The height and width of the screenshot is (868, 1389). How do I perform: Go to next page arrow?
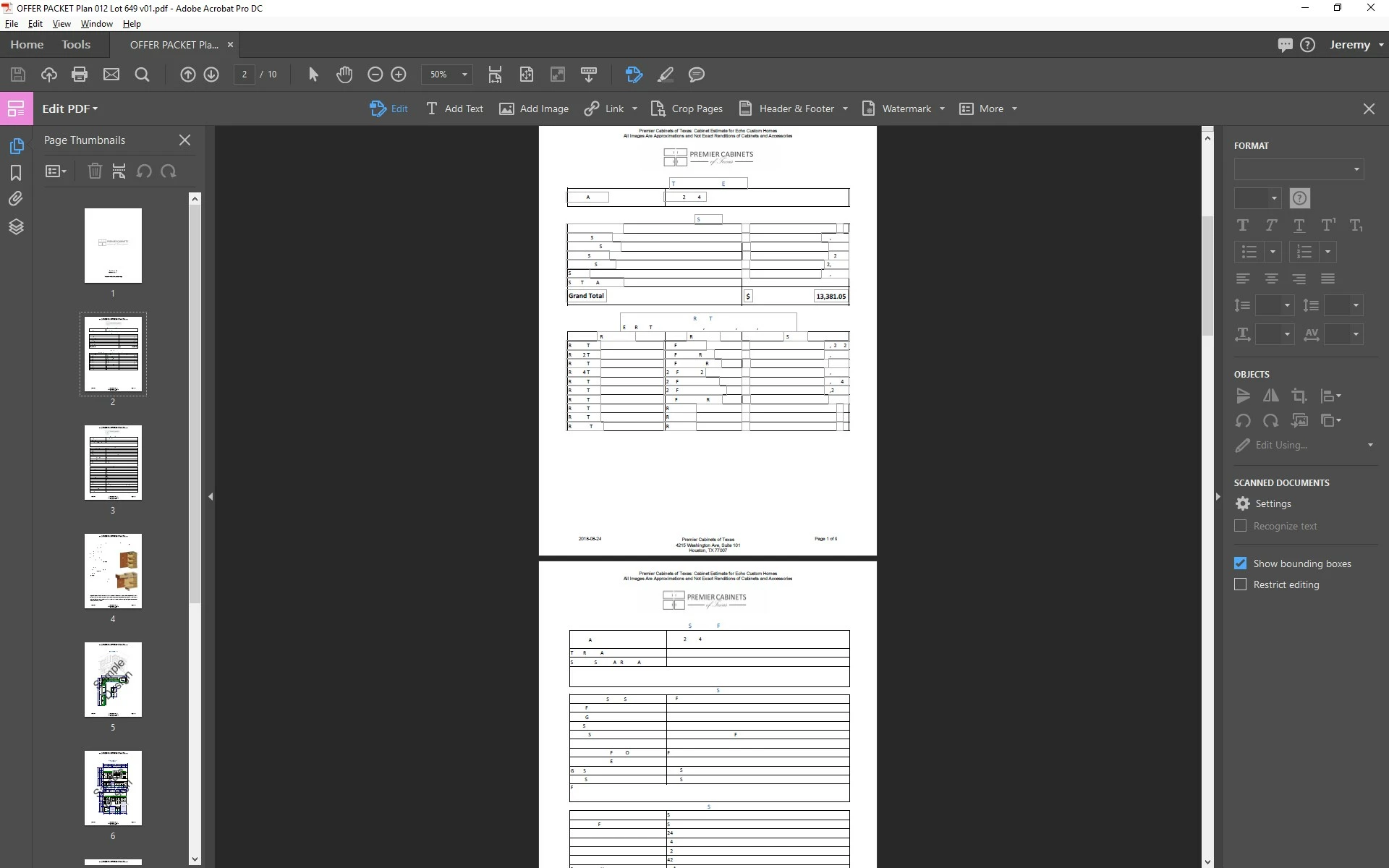(211, 75)
